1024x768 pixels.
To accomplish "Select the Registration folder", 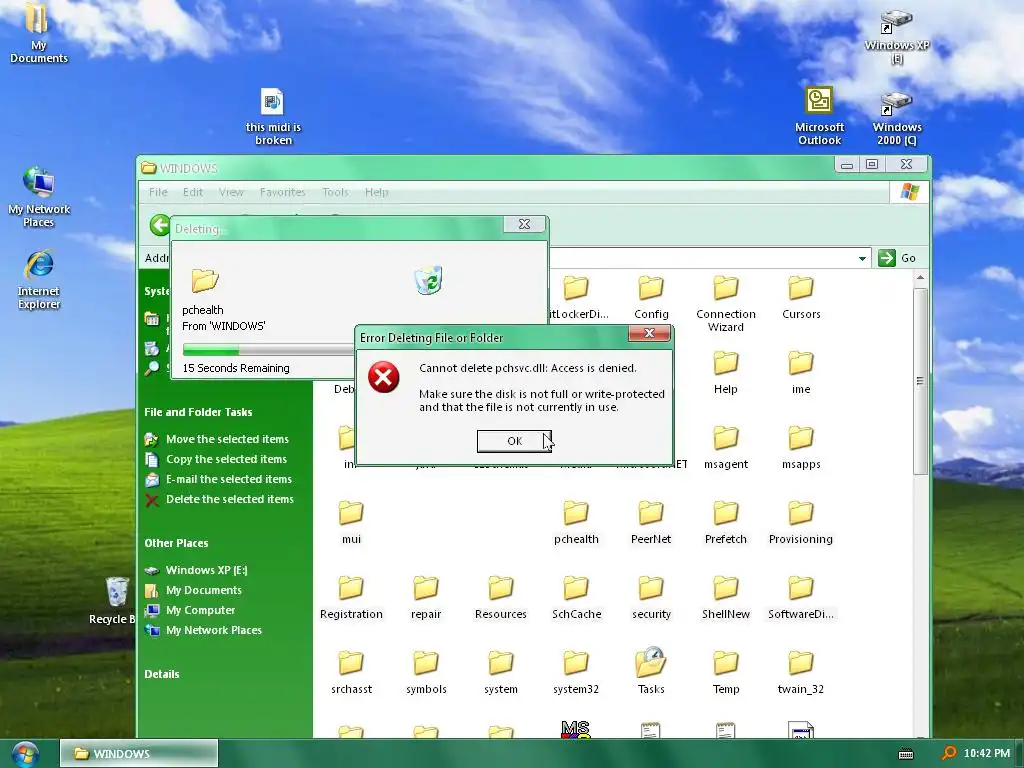I will pos(351,598).
